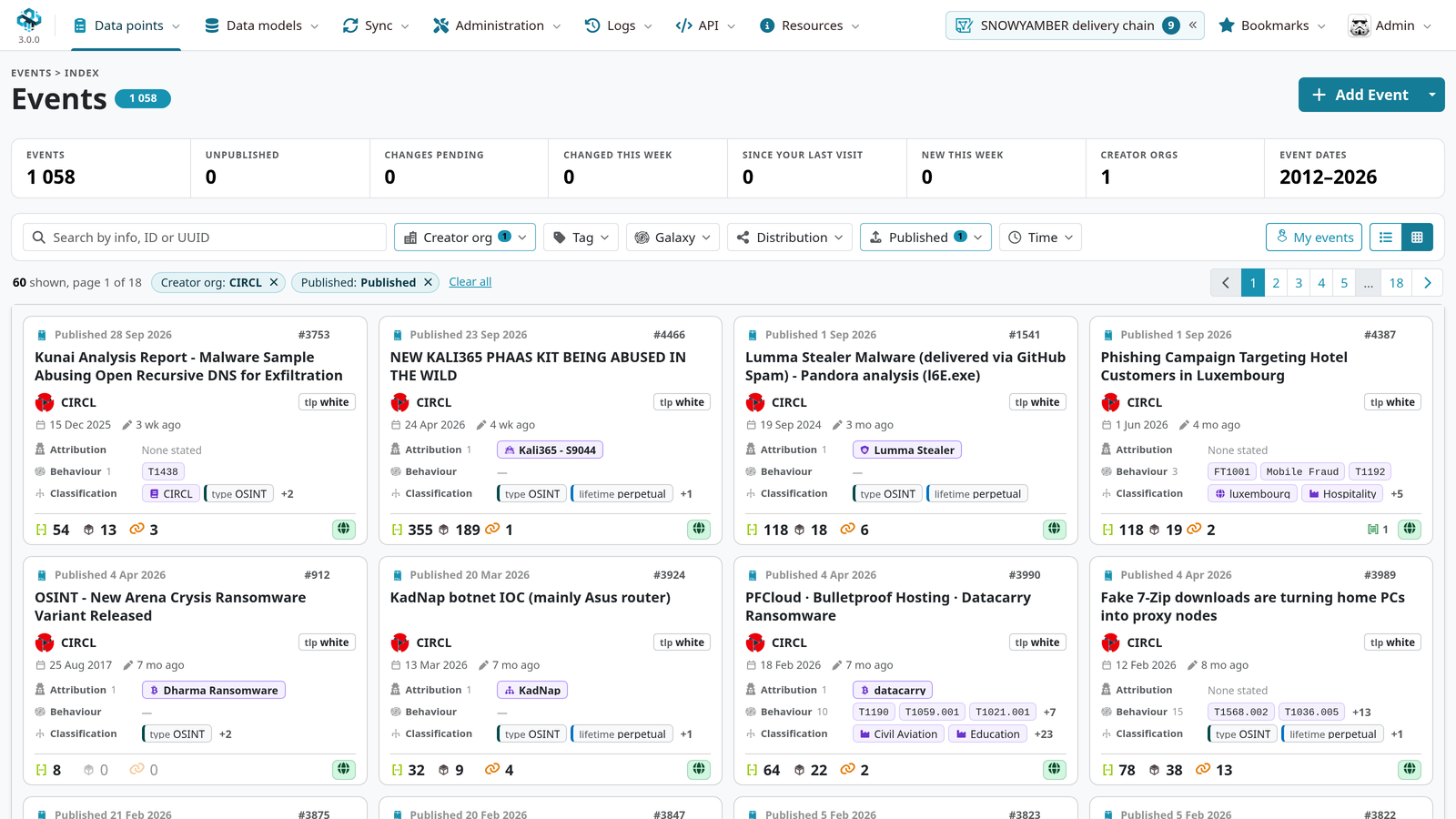The image size is (1456, 819).
Task: Open the Data points menu
Action: (126, 25)
